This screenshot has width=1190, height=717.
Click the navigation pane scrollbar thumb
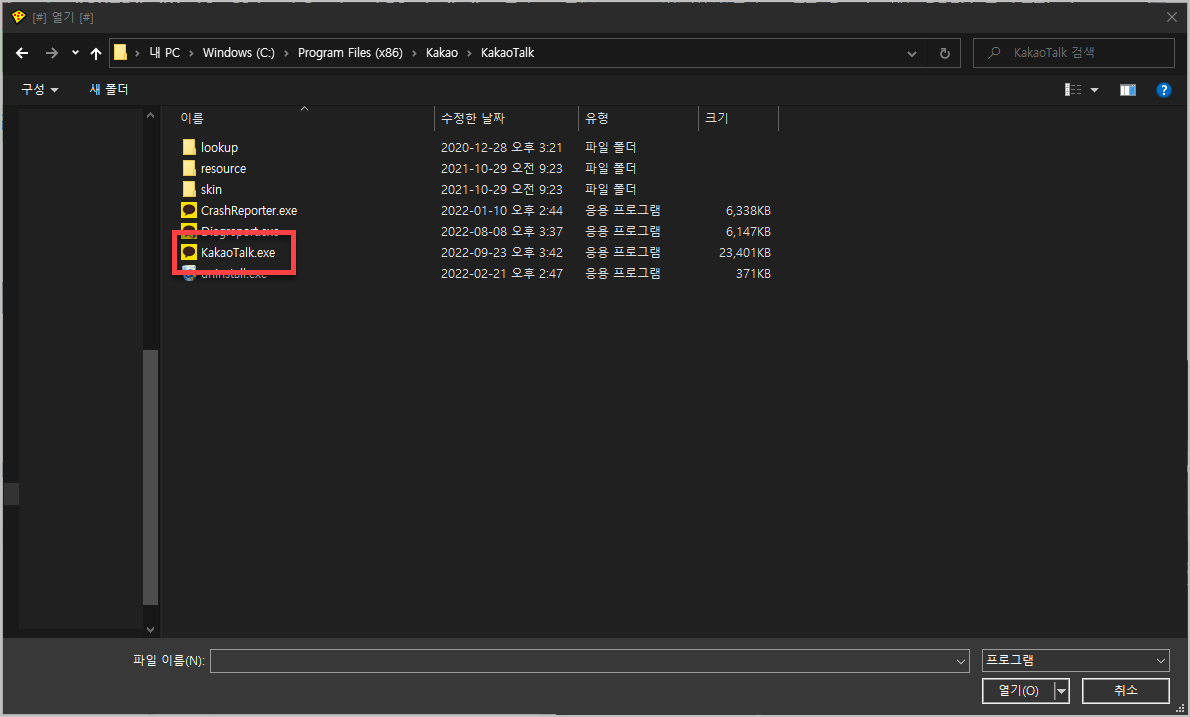point(150,476)
